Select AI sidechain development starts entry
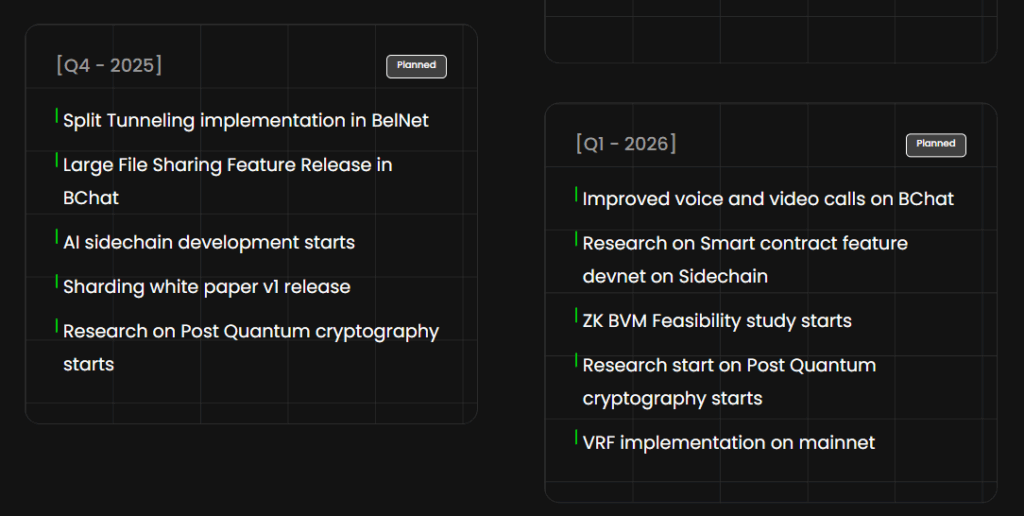1024x516 pixels. point(208,243)
